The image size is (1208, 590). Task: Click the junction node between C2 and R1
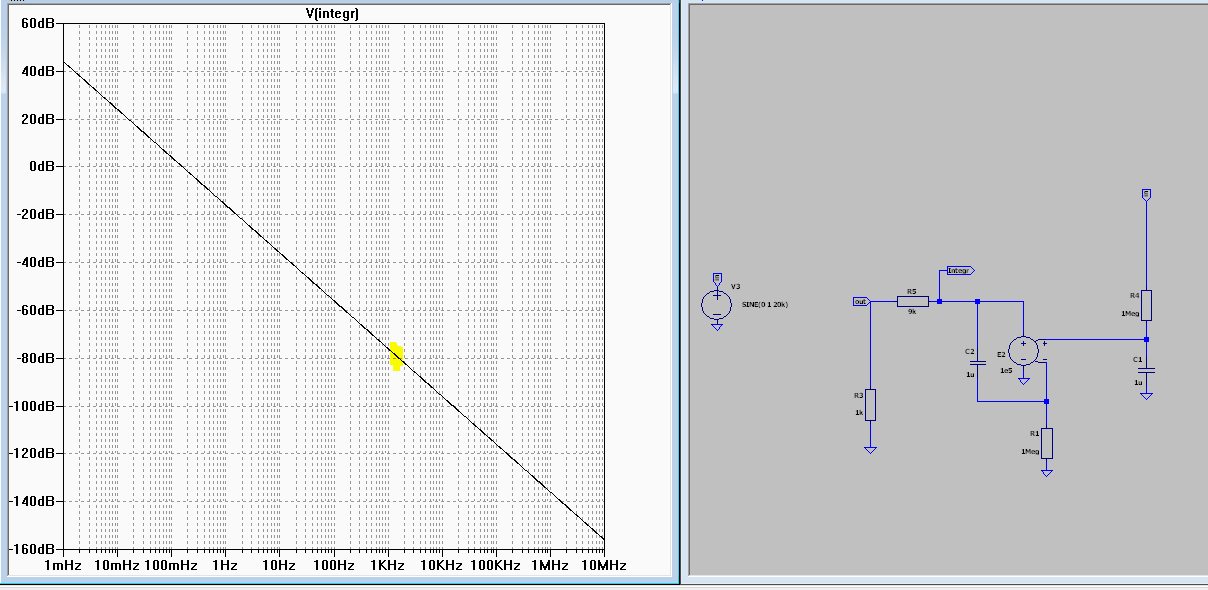coord(1046,402)
